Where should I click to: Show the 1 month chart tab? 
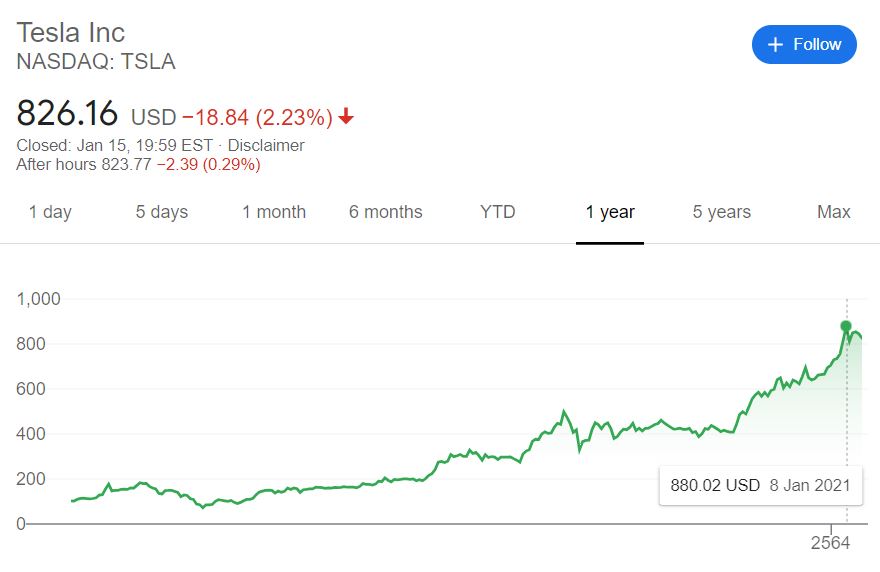click(x=274, y=212)
